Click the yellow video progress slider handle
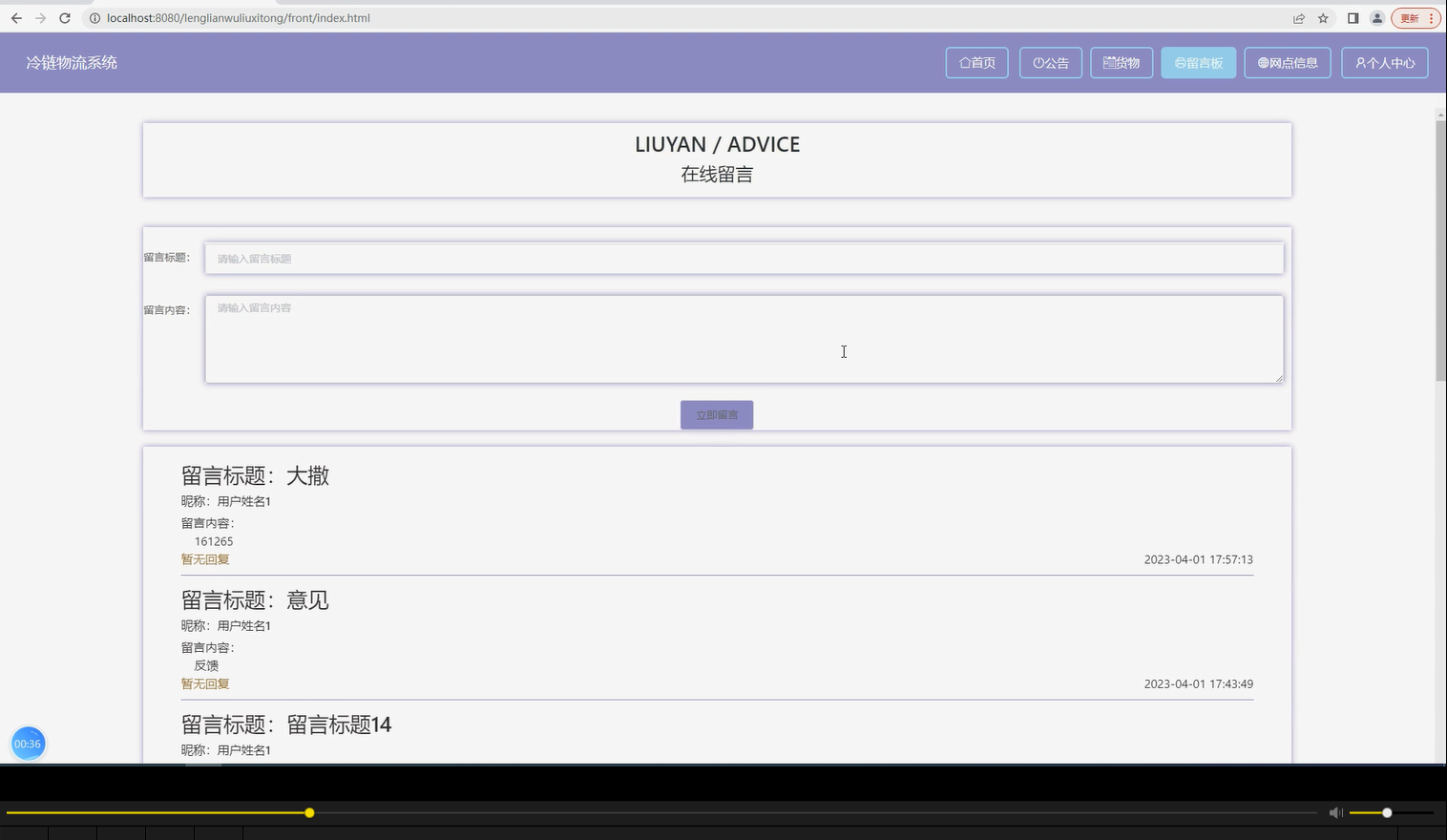 click(309, 813)
